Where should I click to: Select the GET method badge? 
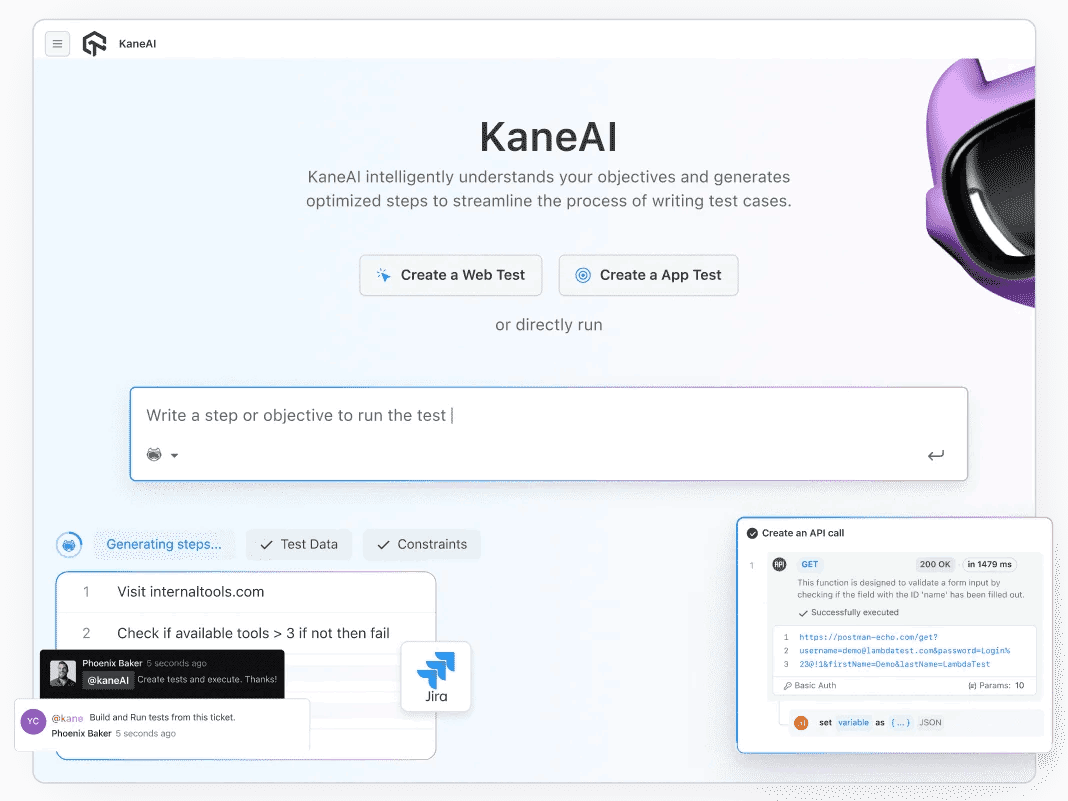tap(810, 564)
